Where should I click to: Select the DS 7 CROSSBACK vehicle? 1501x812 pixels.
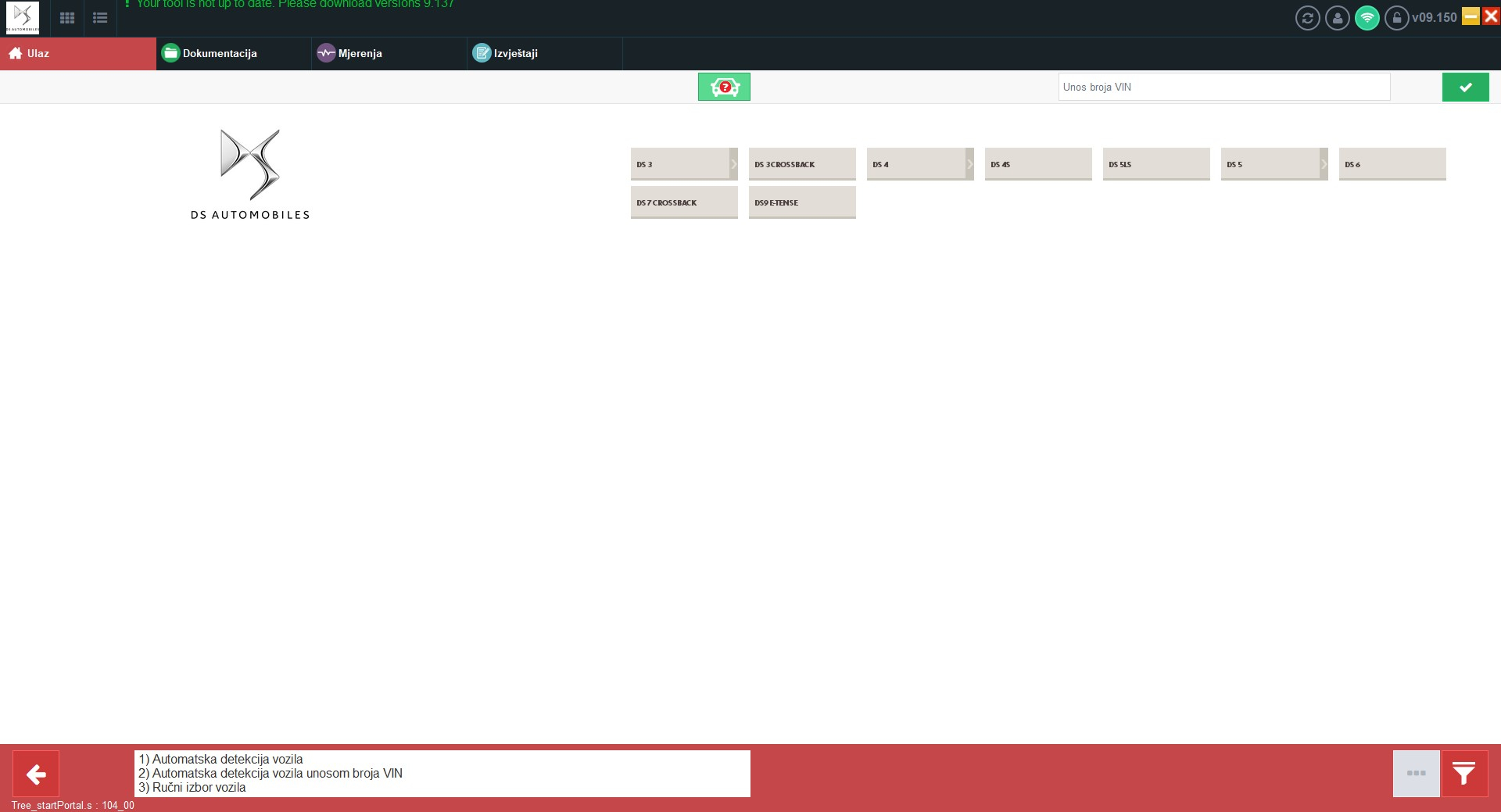pyautogui.click(x=684, y=202)
